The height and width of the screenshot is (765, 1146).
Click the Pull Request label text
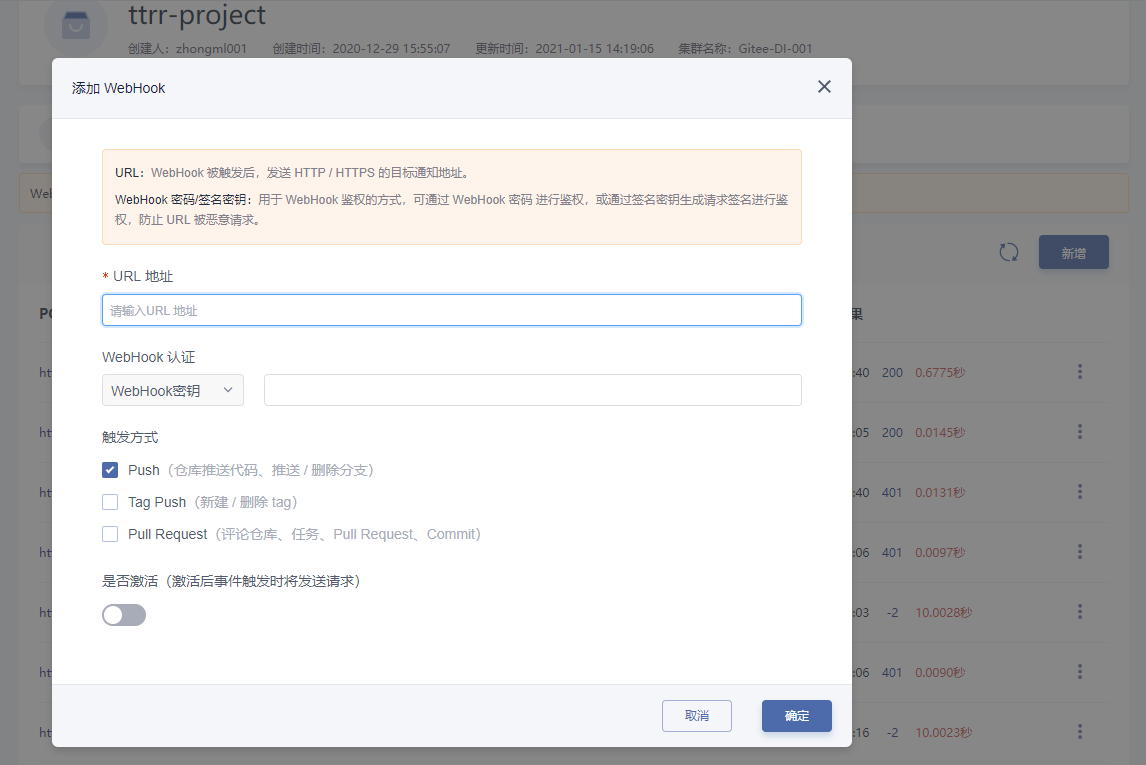(x=167, y=534)
